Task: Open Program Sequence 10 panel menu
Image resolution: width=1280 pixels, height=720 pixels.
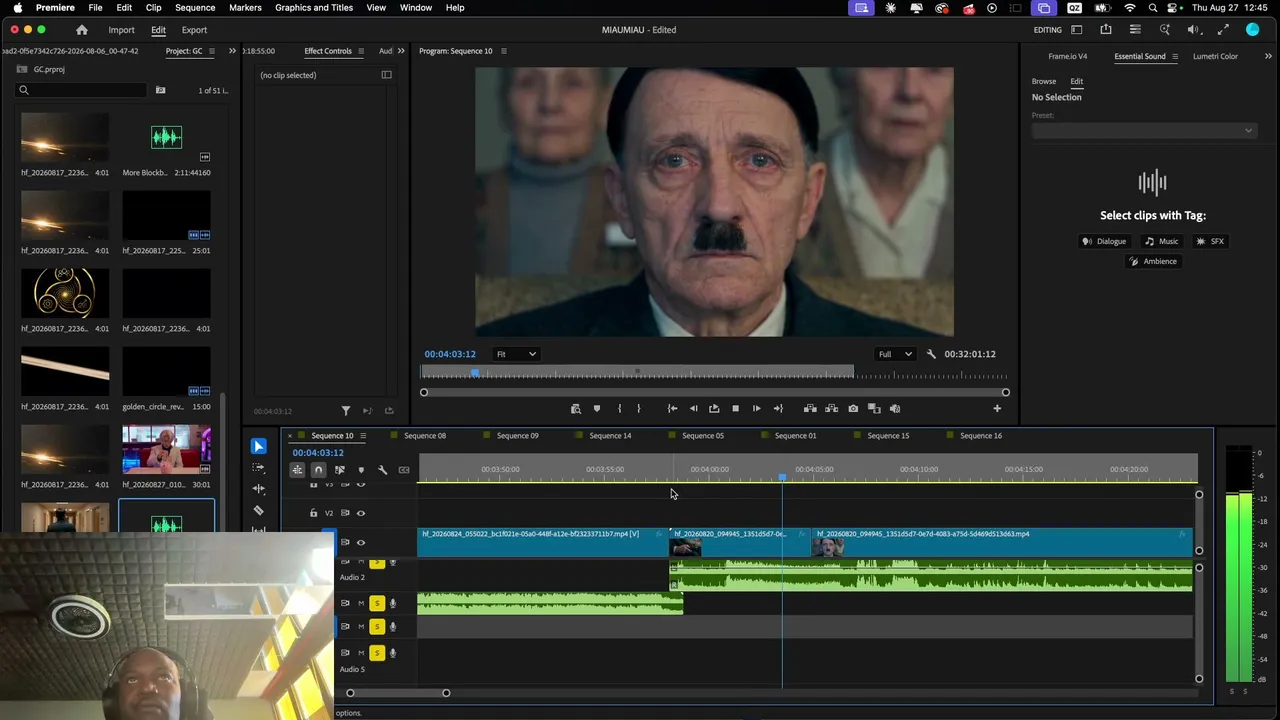Action: coord(503,51)
